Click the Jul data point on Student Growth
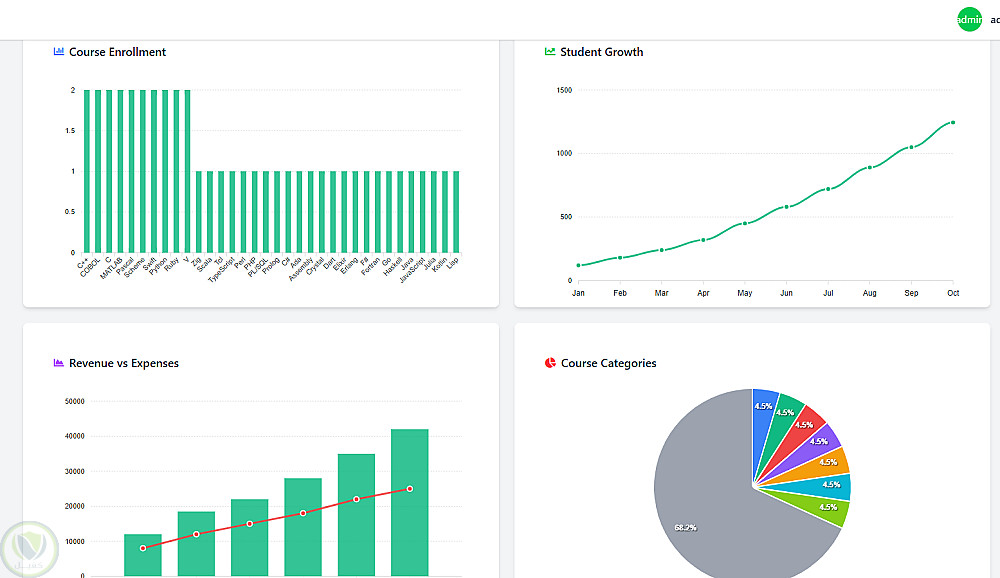Image resolution: width=1000 pixels, height=578 pixels. [828, 189]
